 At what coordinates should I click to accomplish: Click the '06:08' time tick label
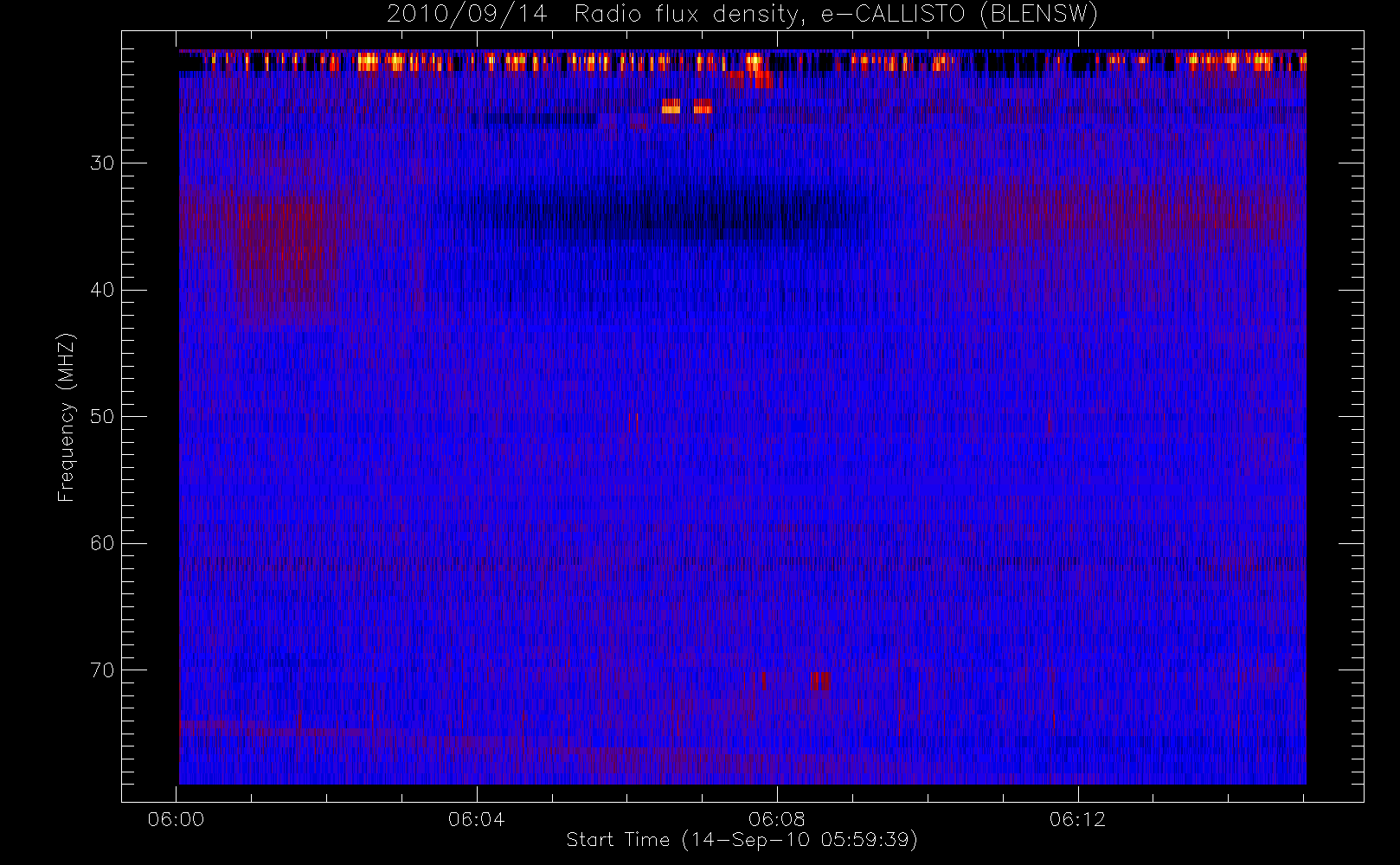coord(777,819)
